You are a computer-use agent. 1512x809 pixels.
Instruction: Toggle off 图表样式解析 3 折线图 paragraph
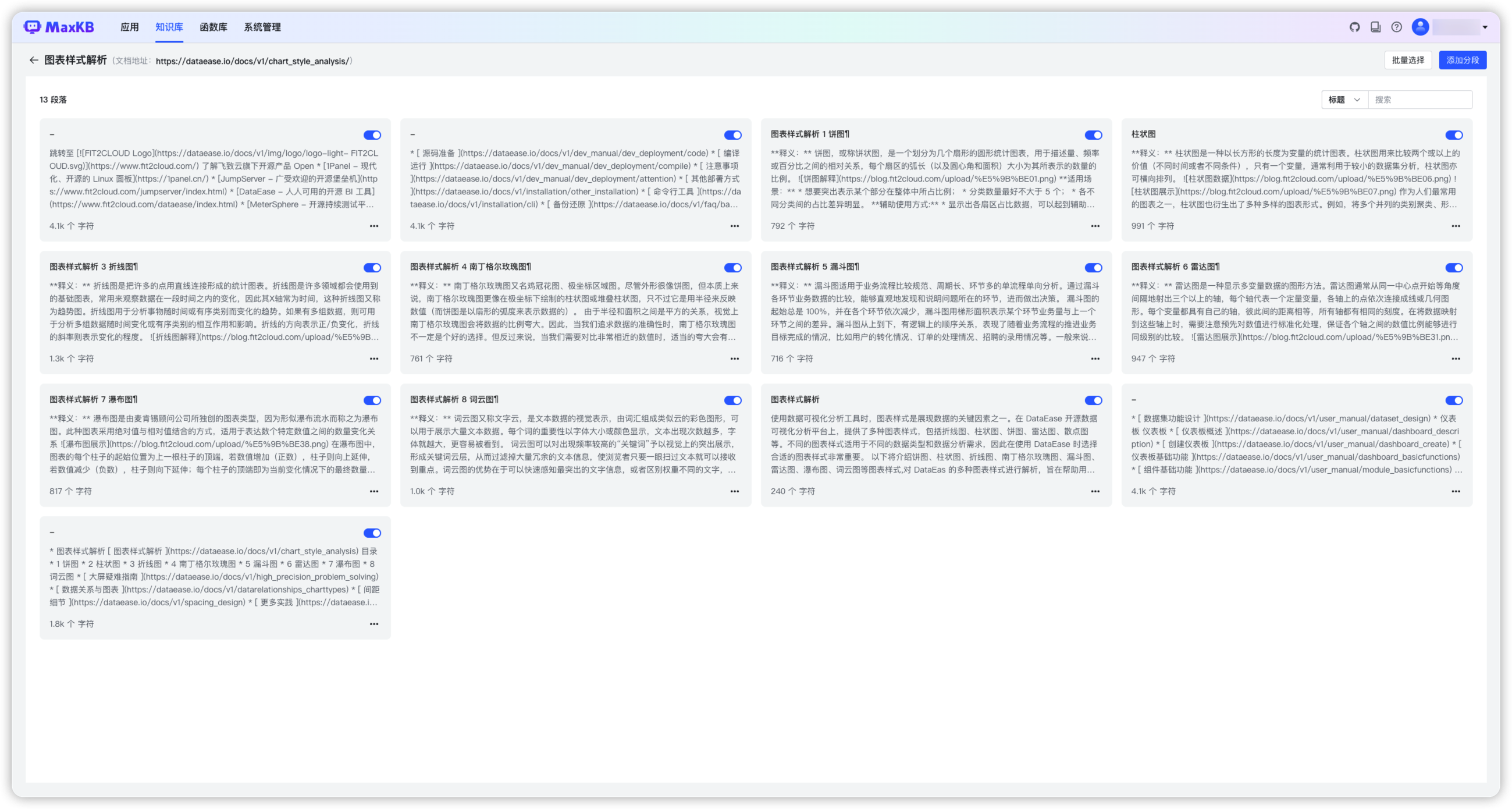click(372, 268)
